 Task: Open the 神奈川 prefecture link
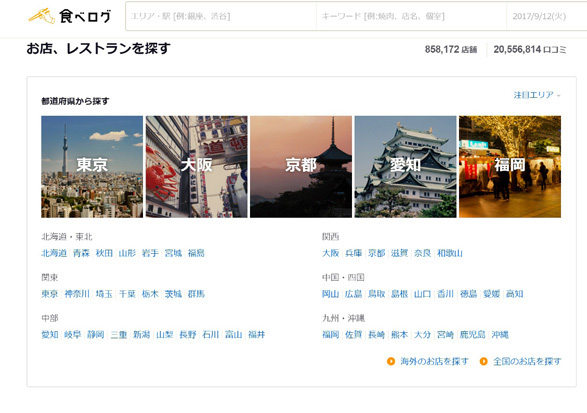77,294
